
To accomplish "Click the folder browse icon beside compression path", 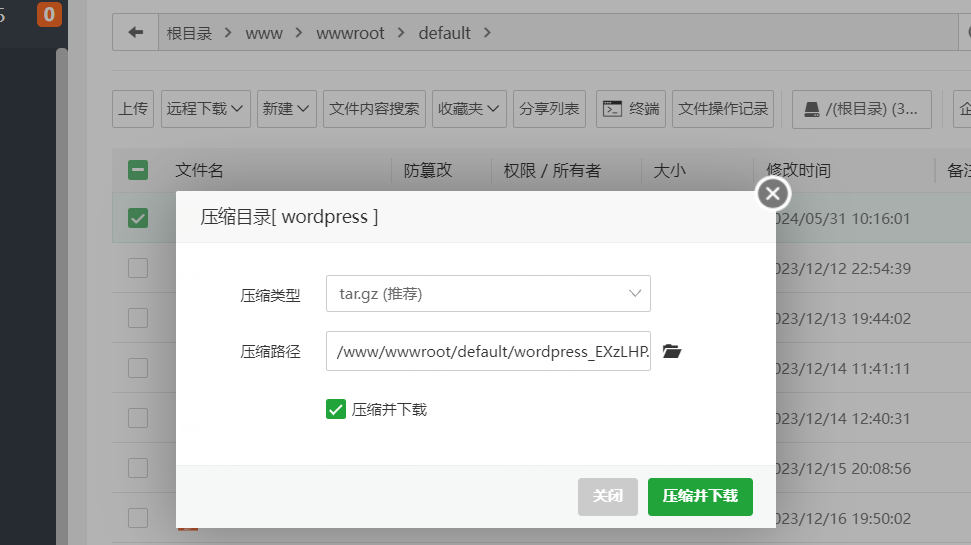I will pyautogui.click(x=671, y=351).
